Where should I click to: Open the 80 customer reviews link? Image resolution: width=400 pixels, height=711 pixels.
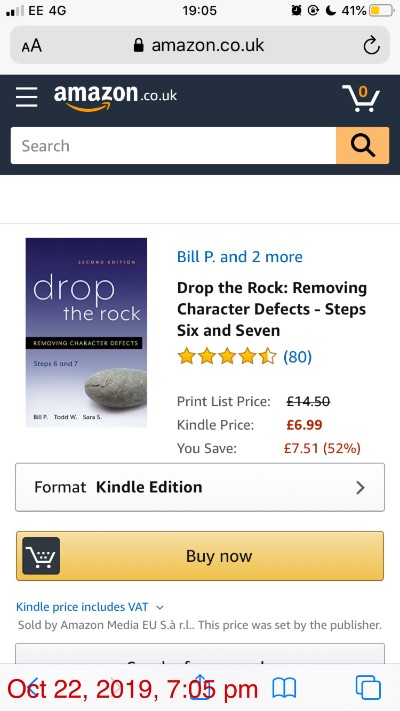click(x=298, y=357)
